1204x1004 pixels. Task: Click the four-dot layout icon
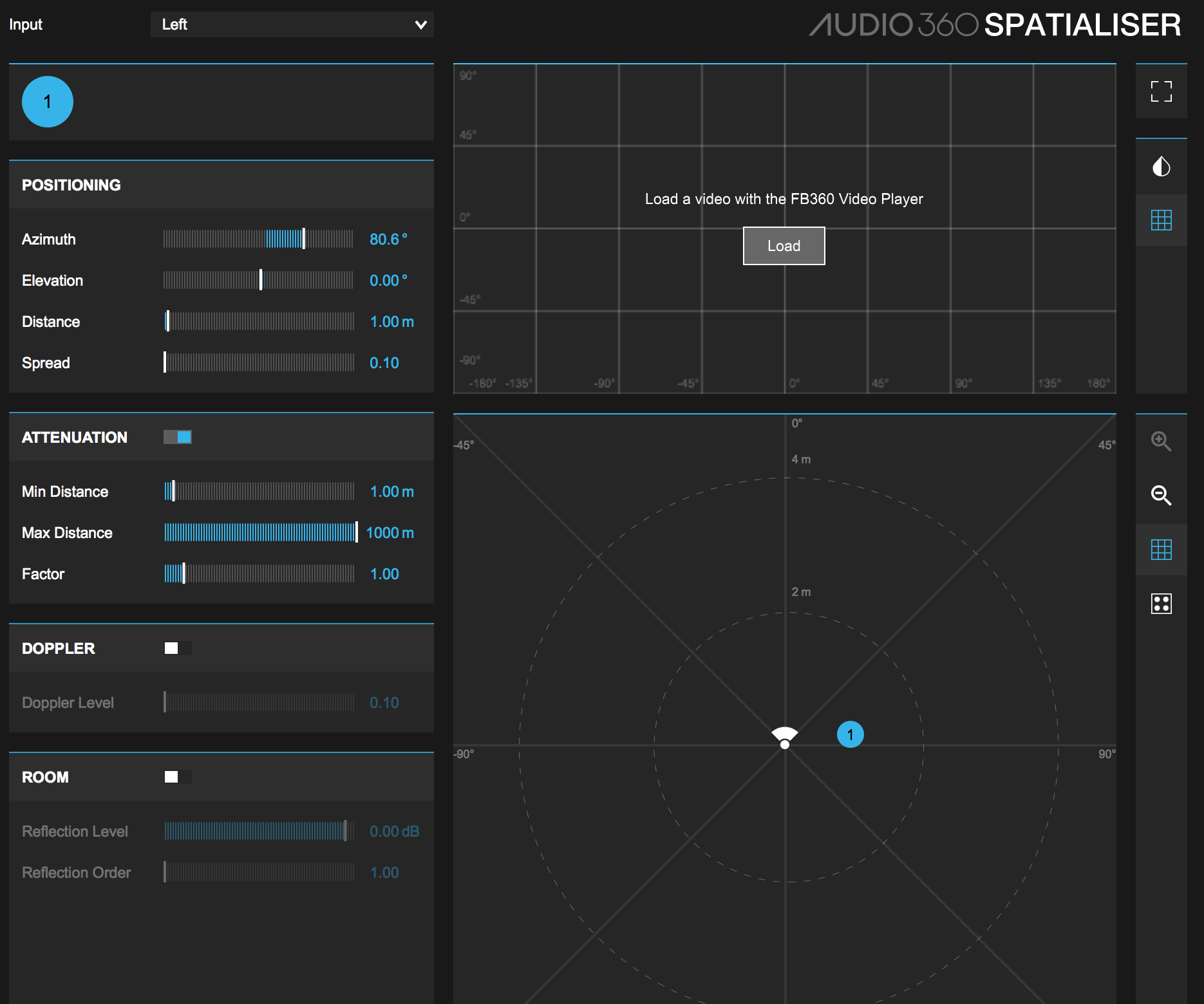pos(1161,603)
